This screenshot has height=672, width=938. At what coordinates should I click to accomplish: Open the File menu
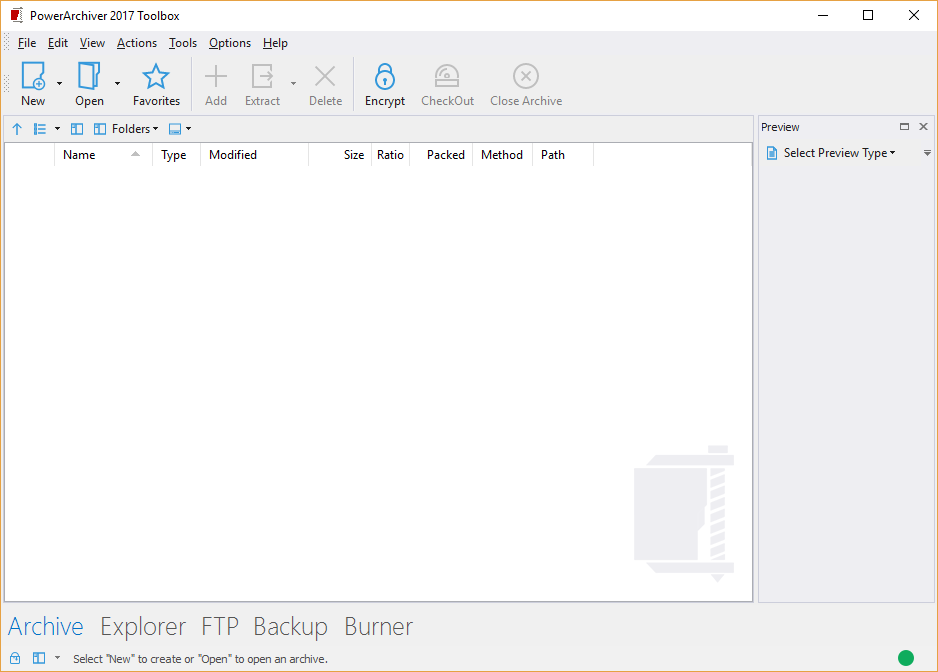[x=27, y=43]
